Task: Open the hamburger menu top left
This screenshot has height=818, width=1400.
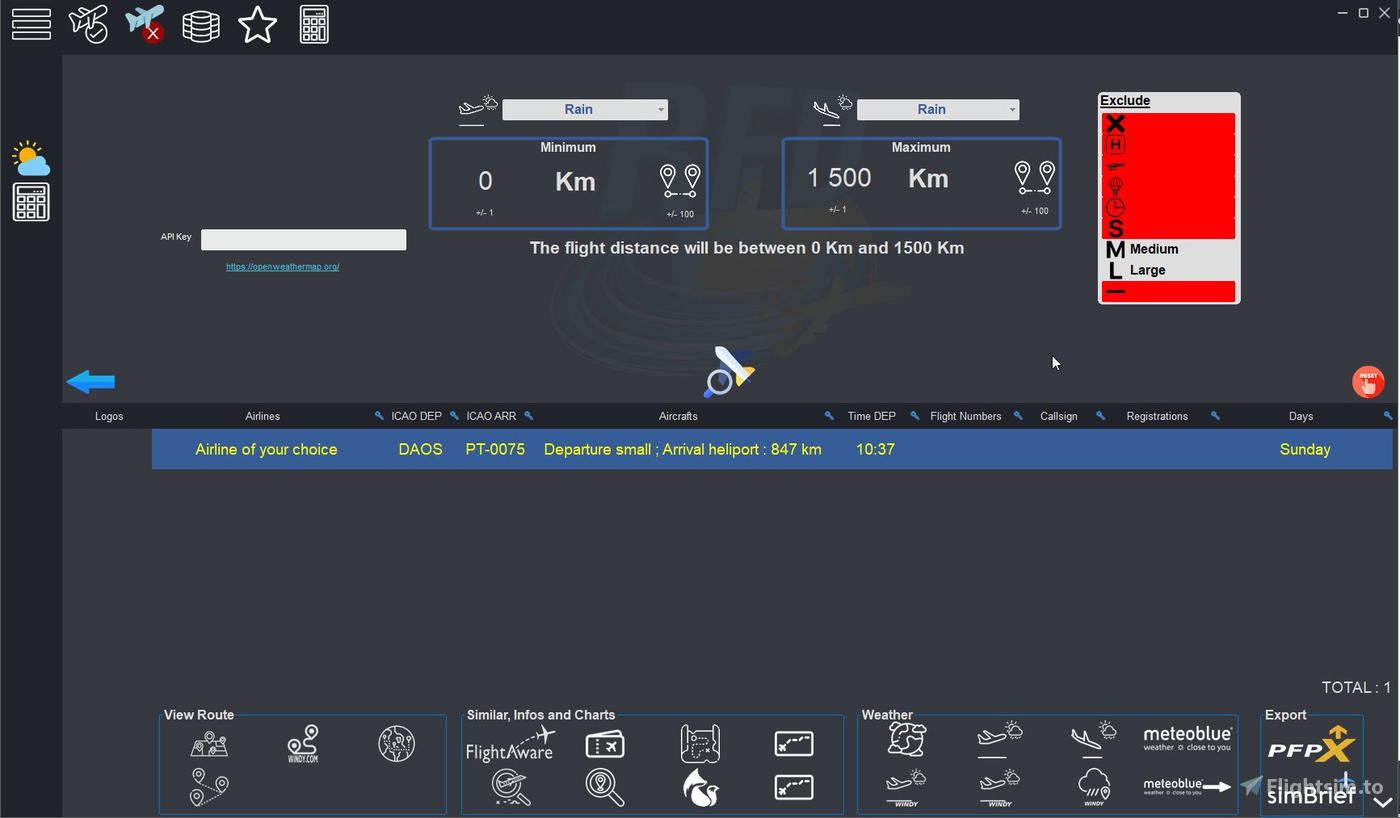Action: pyautogui.click(x=30, y=24)
